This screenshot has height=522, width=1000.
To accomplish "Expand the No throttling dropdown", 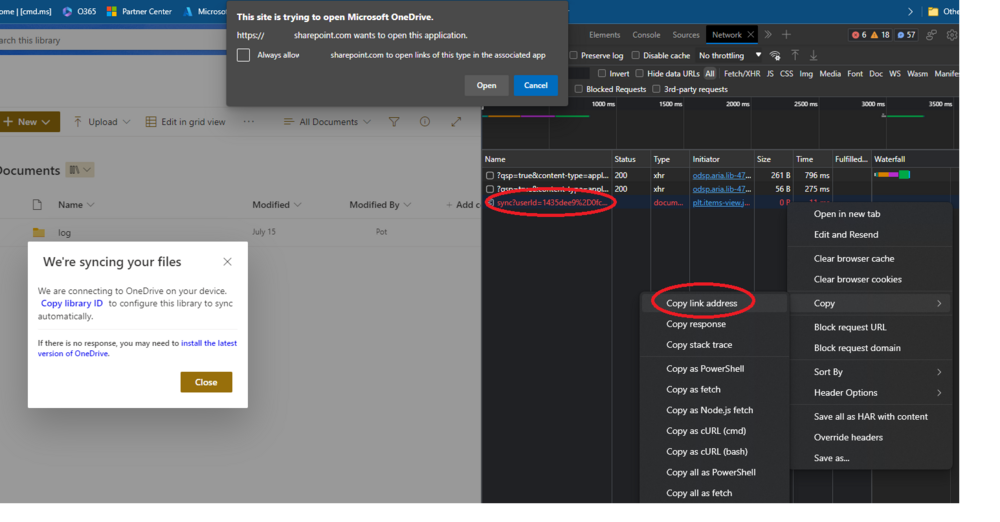I will coord(730,56).
